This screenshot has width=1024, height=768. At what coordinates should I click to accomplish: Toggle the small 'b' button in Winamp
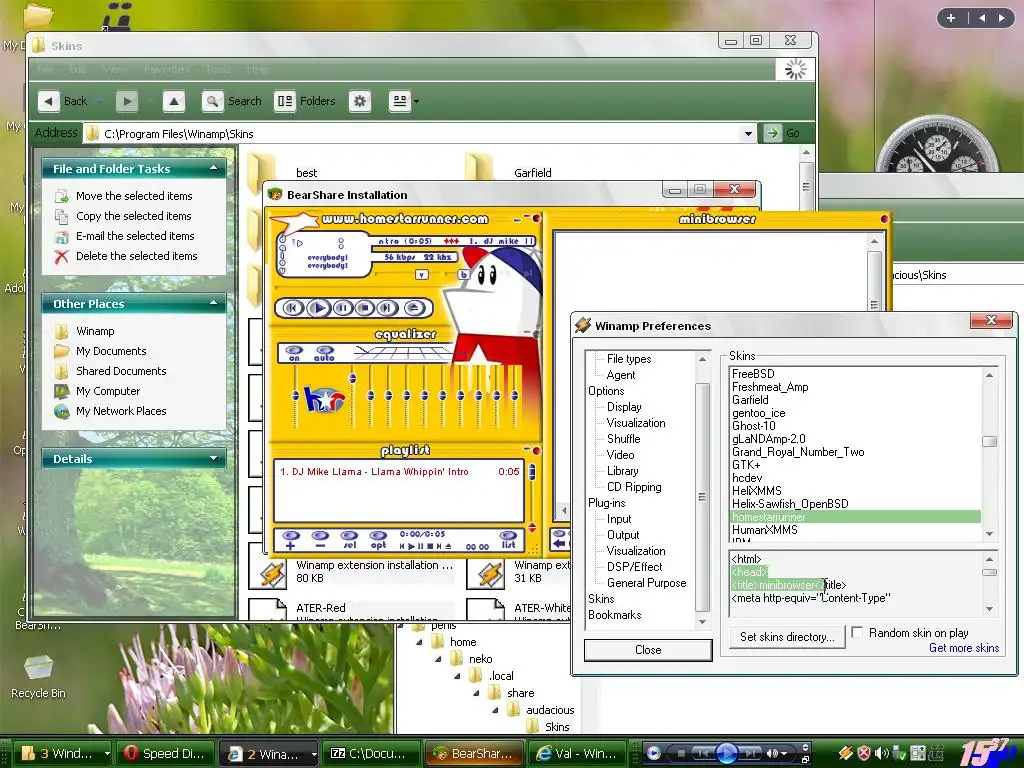pyautogui.click(x=464, y=275)
